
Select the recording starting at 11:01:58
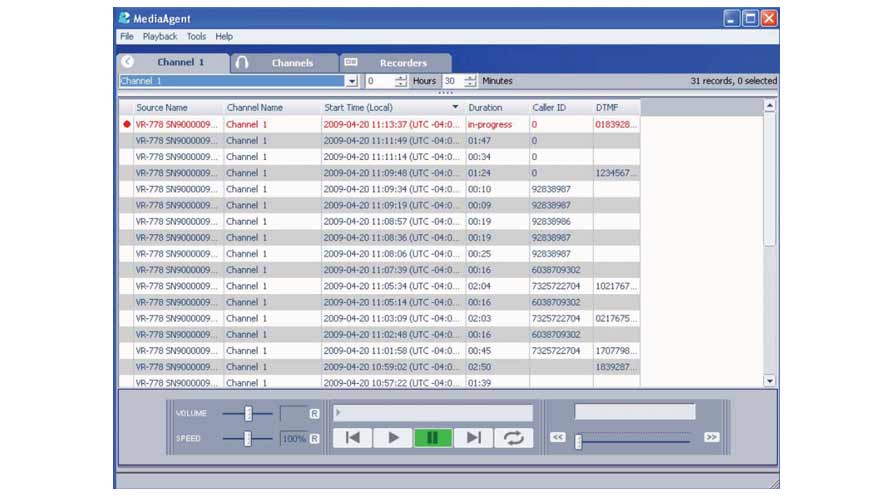click(x=379, y=351)
